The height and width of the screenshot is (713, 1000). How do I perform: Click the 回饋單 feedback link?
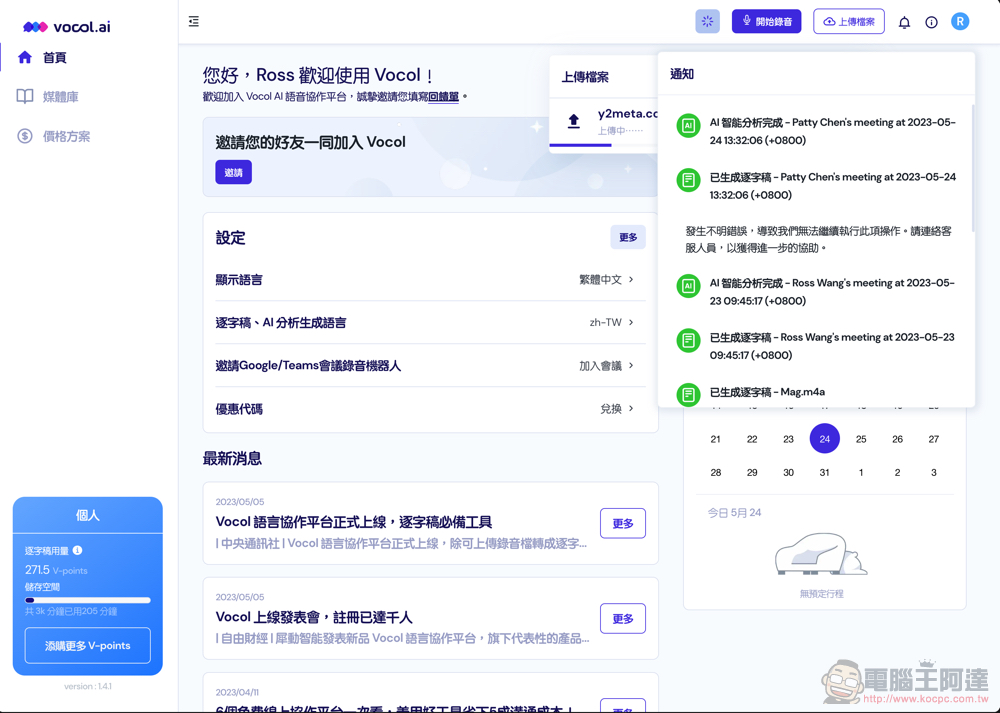point(443,97)
